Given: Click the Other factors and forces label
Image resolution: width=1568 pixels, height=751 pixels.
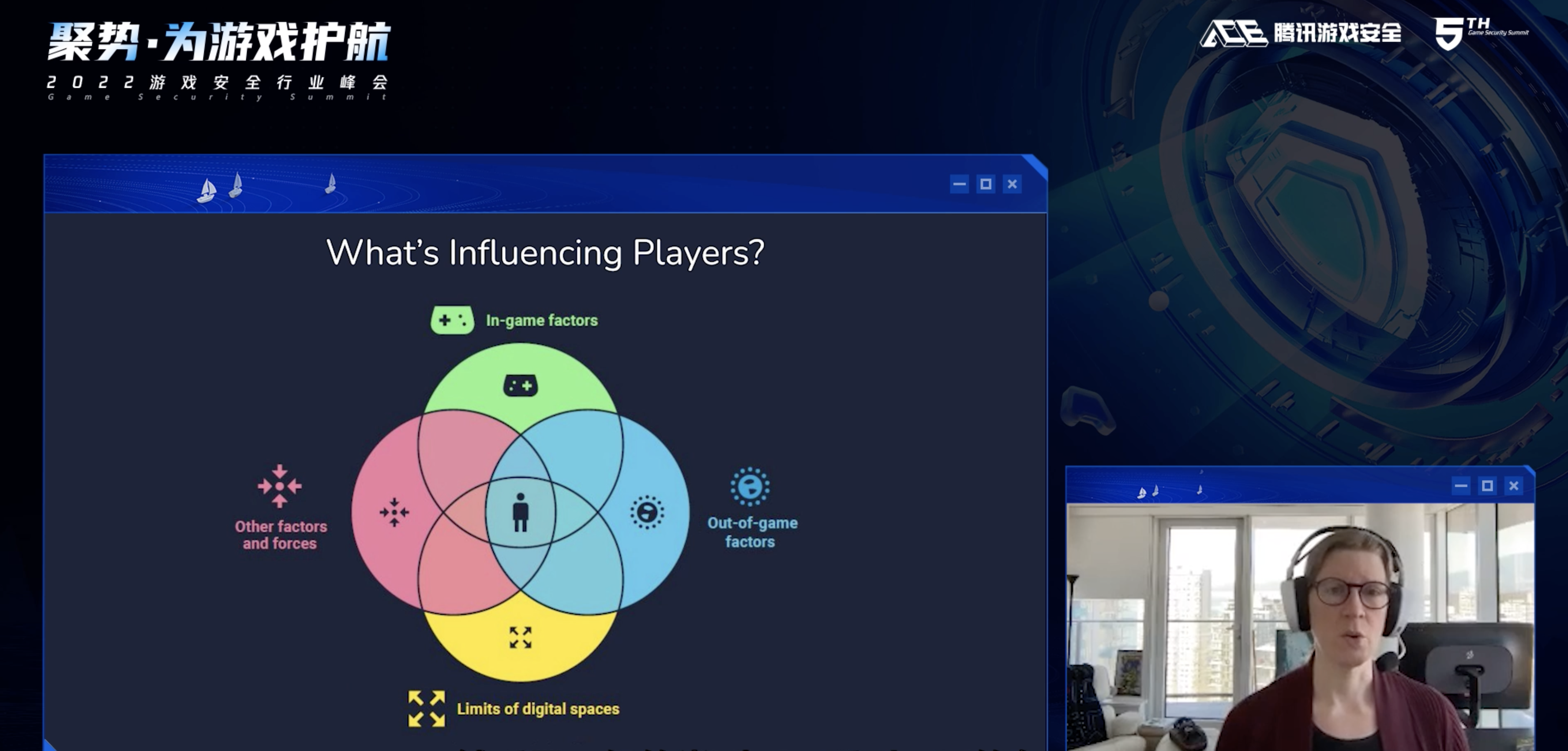Looking at the screenshot, I should [281, 534].
